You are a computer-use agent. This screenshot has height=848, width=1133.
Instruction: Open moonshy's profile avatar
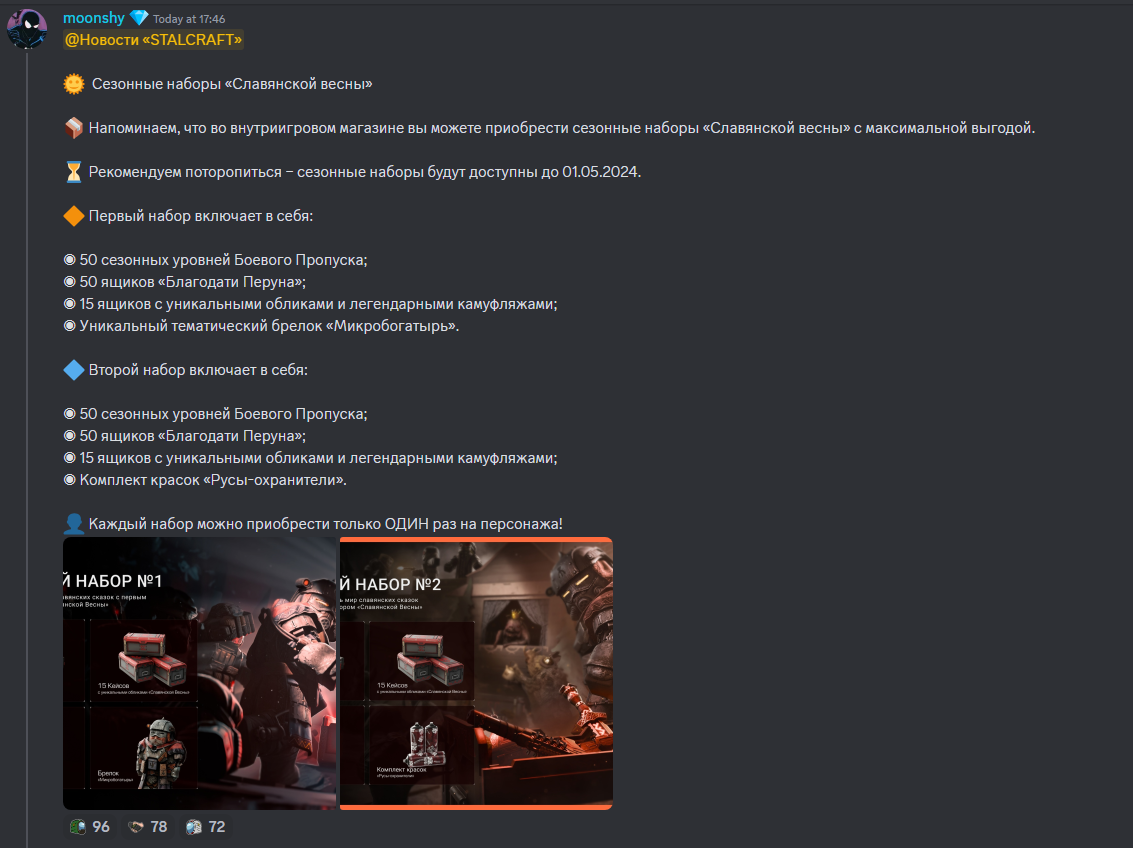pos(27,29)
